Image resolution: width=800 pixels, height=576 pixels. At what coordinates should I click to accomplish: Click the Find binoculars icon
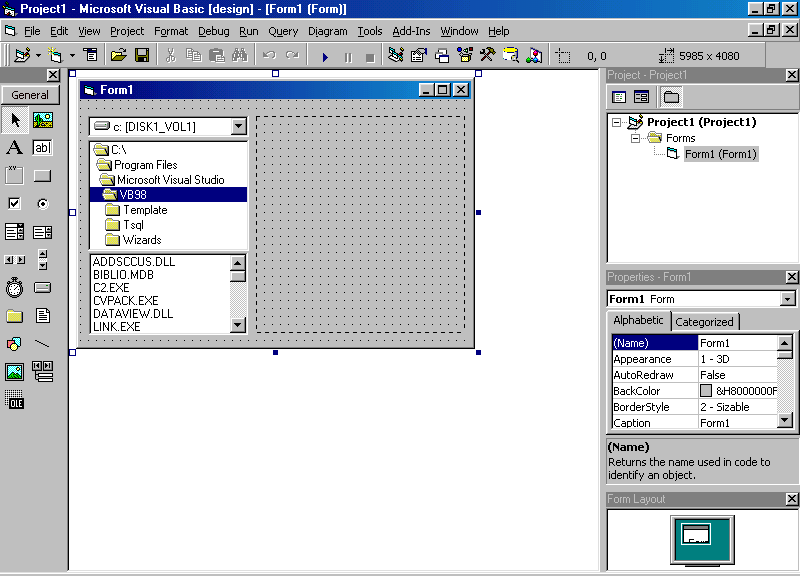point(240,55)
